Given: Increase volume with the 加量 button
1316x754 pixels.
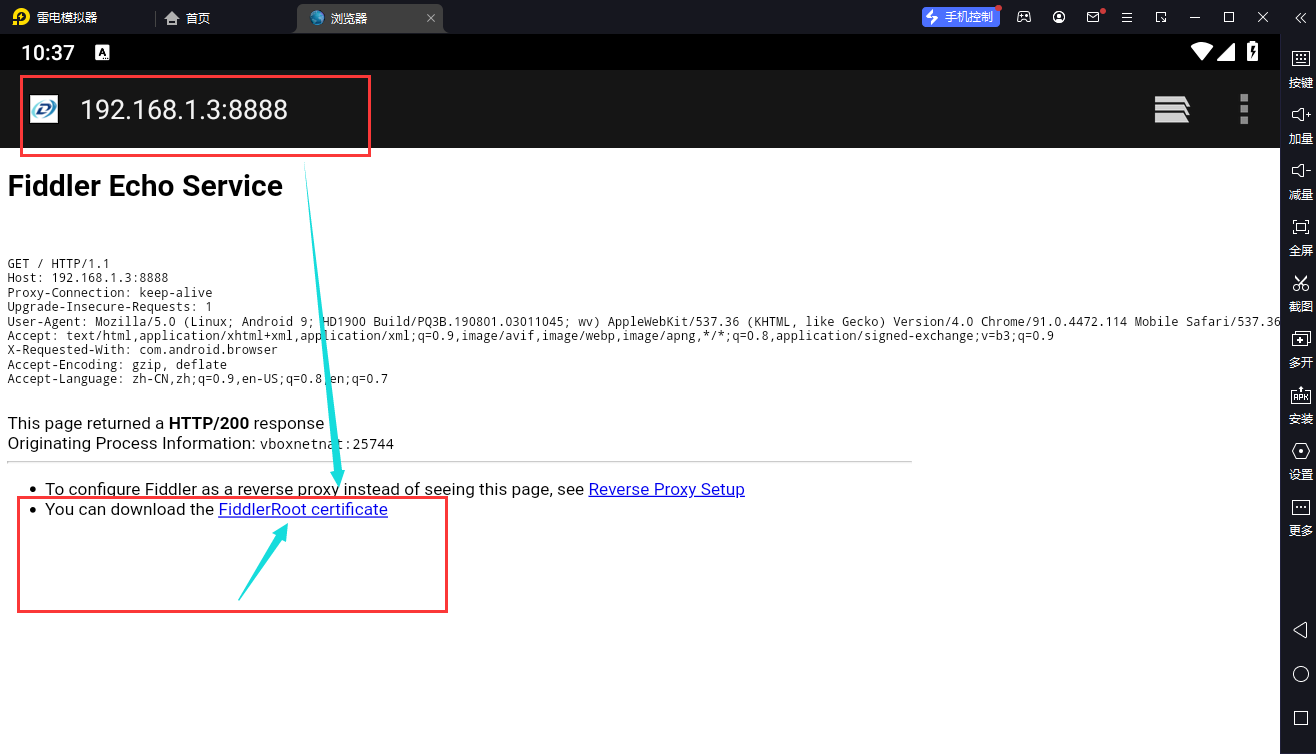Looking at the screenshot, I should (x=1300, y=124).
